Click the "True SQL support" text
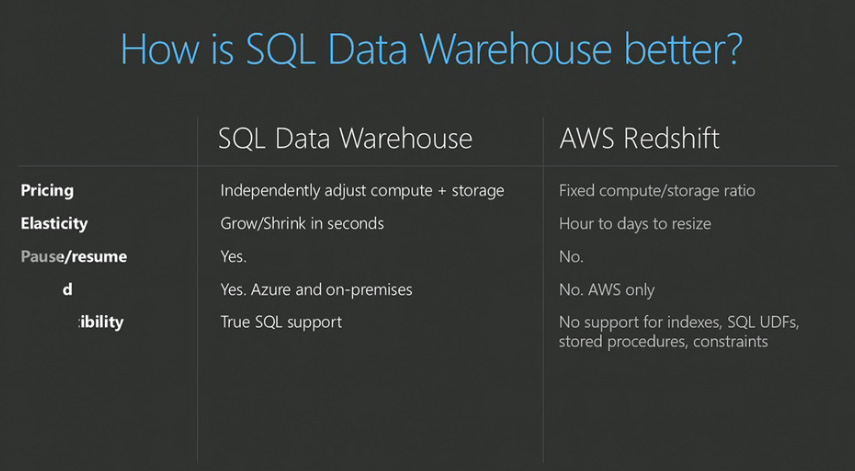The image size is (855, 471). click(x=281, y=322)
